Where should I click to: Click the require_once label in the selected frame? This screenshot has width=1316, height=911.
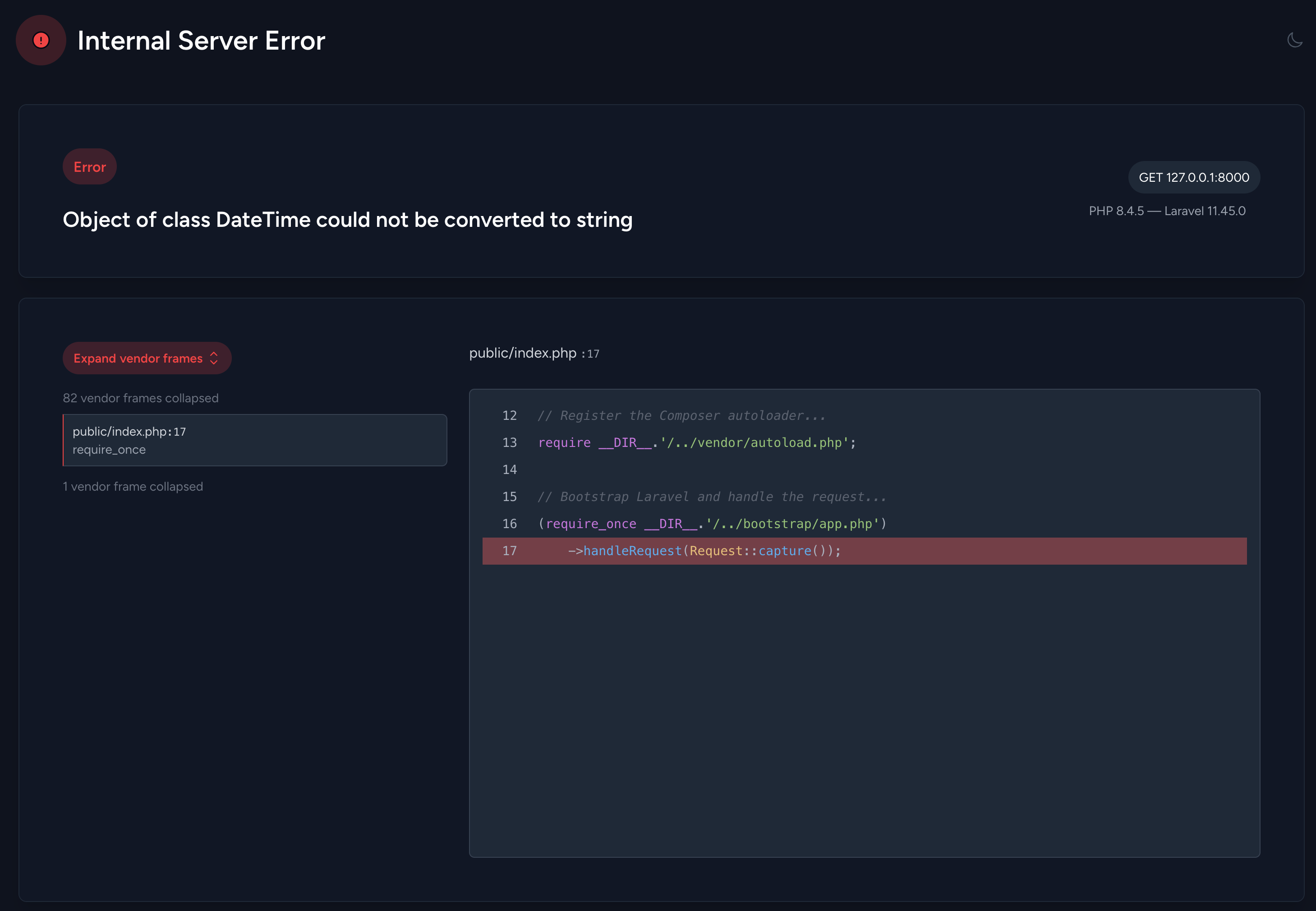click(x=109, y=450)
